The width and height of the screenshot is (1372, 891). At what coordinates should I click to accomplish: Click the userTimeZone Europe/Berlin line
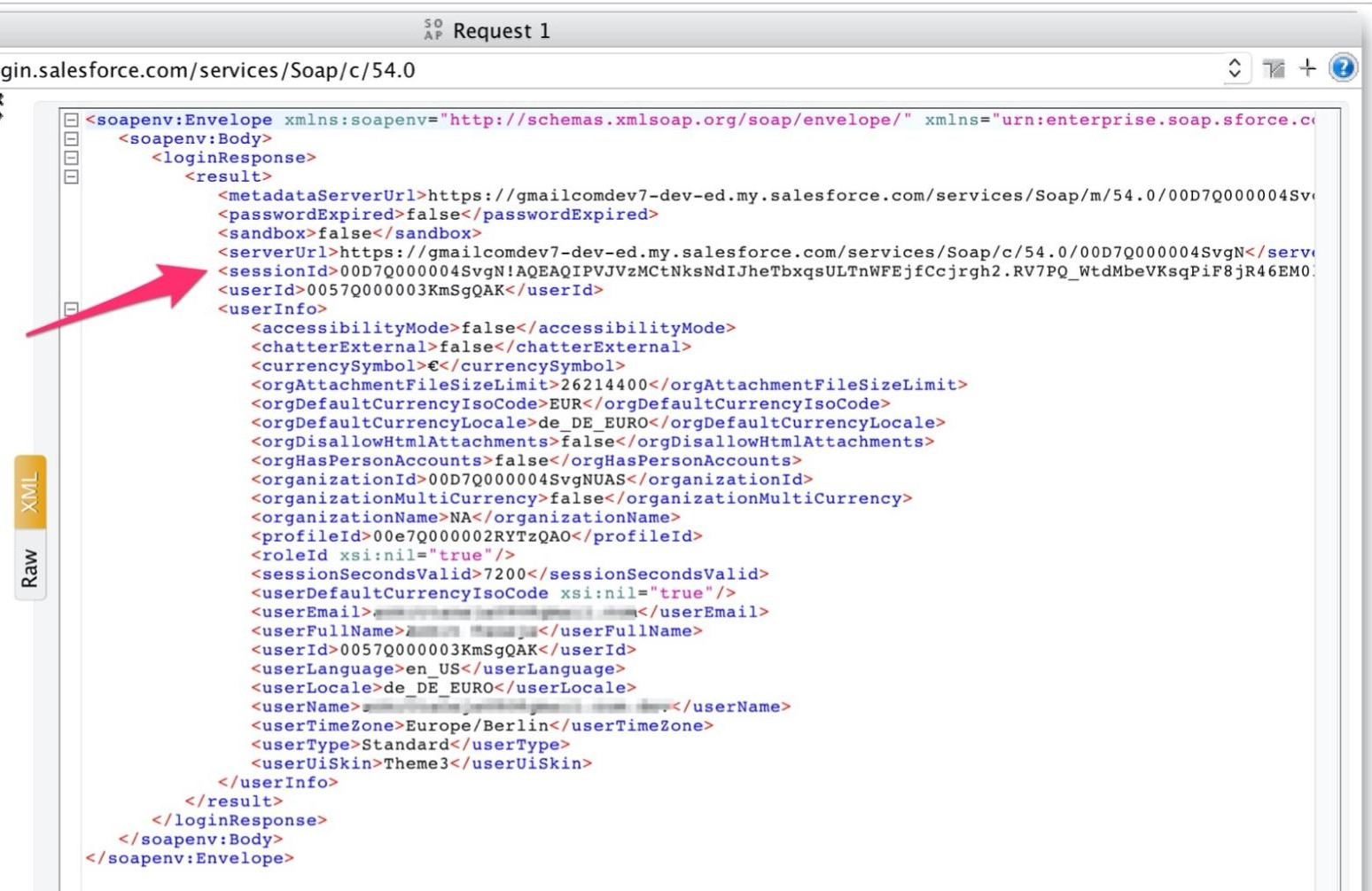[x=482, y=726]
